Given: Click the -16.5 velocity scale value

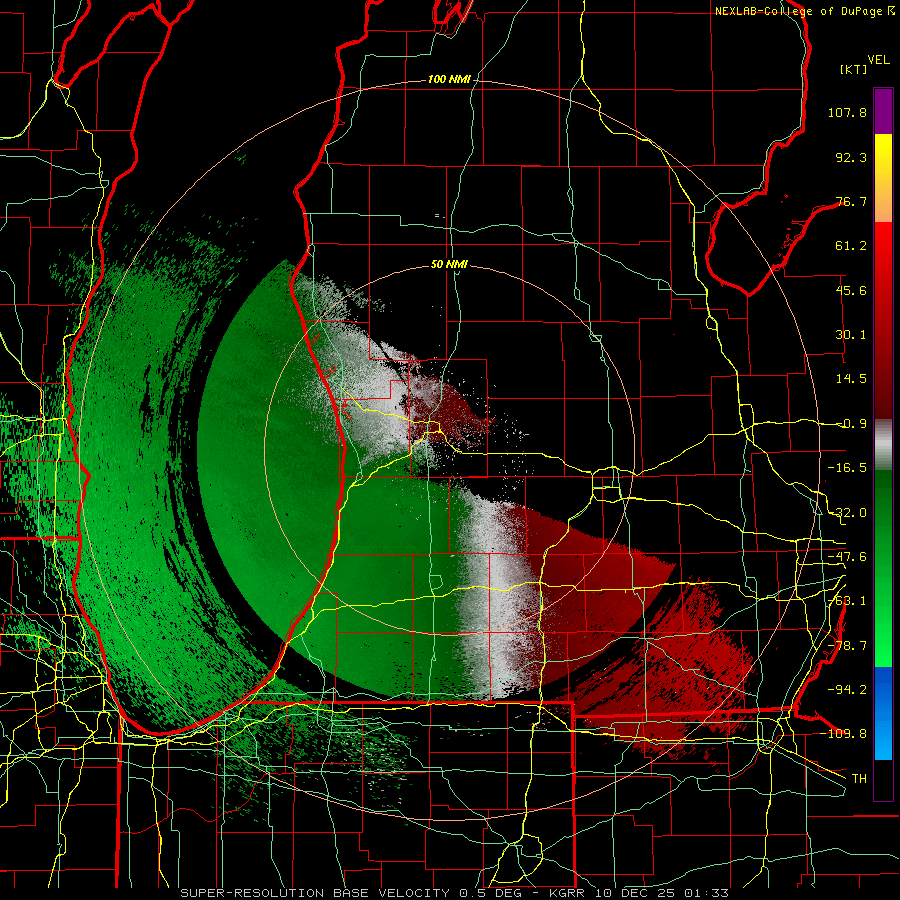Looking at the screenshot, I should [847, 468].
